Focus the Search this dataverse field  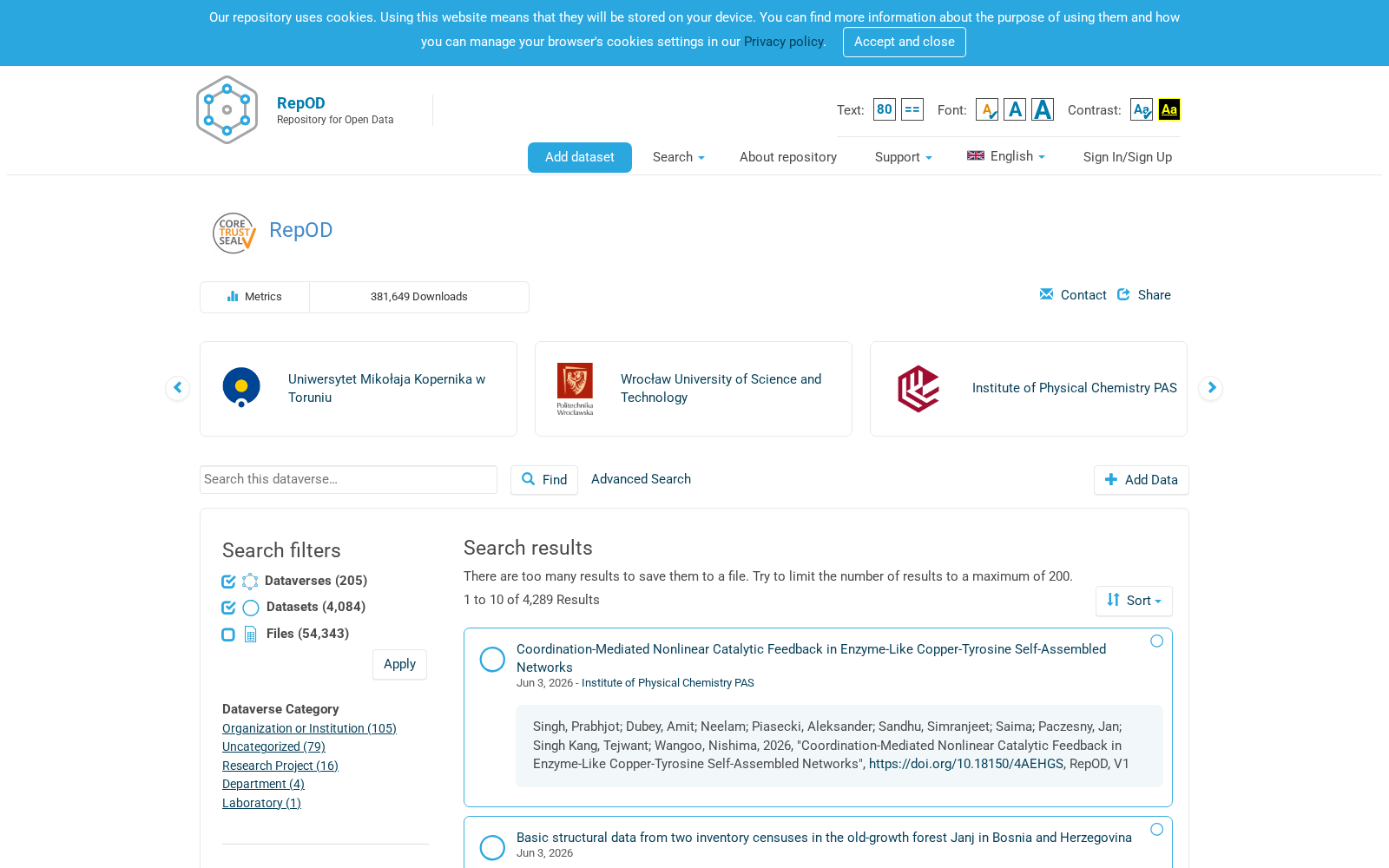click(348, 479)
